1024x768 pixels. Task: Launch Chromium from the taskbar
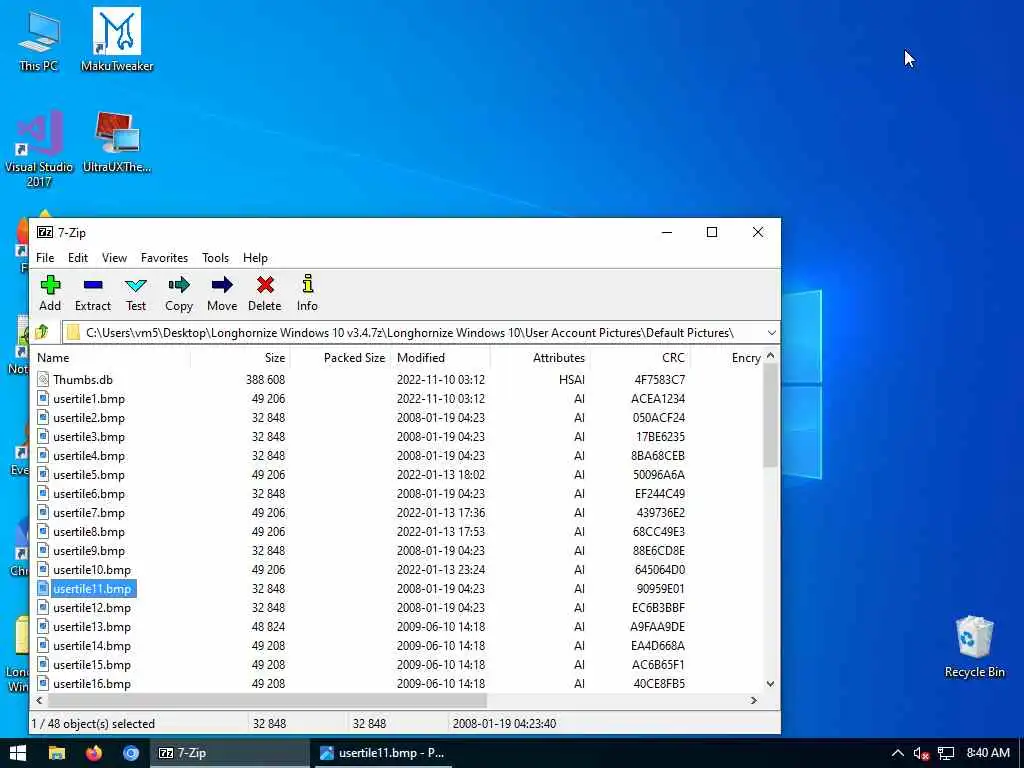[x=131, y=753]
